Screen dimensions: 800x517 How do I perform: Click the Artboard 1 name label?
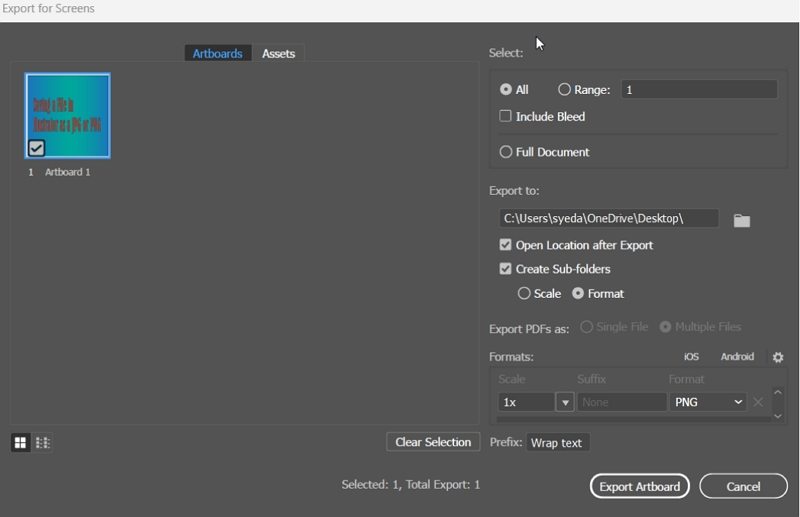pos(67,172)
